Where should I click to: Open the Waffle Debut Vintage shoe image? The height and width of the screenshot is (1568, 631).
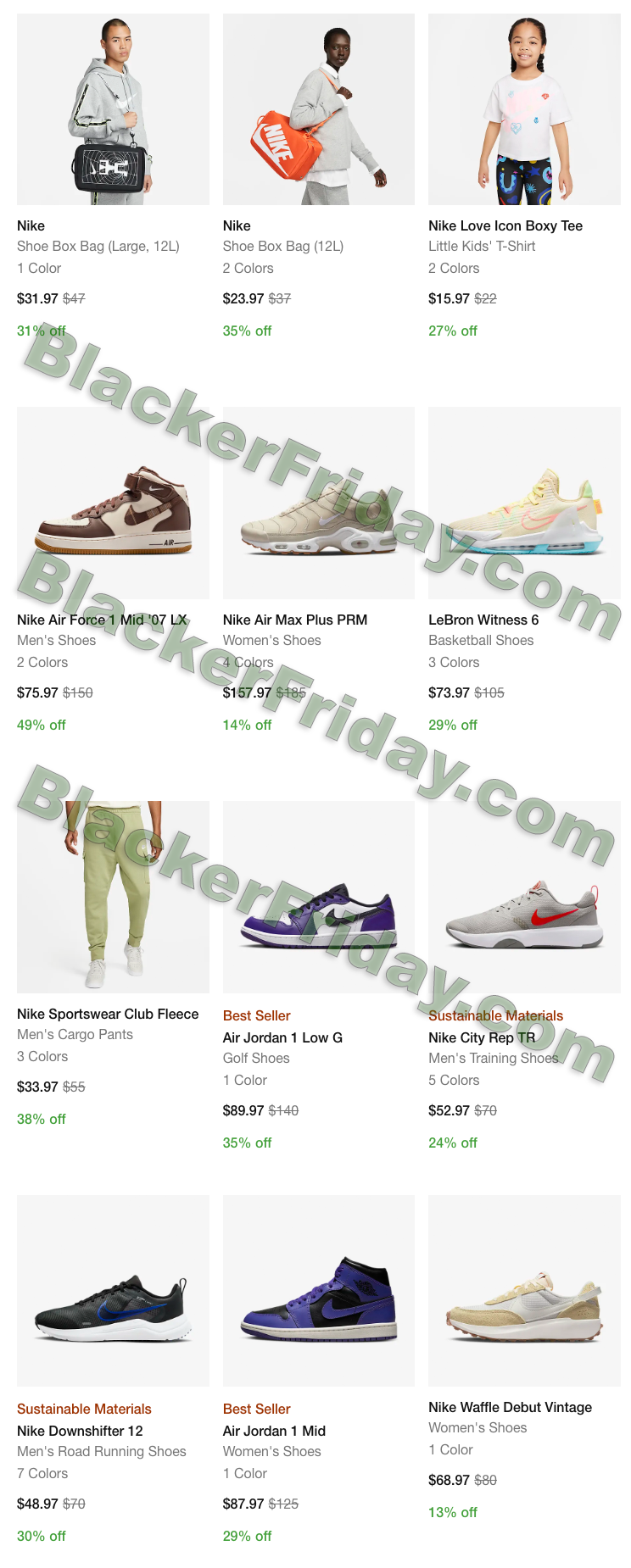tap(524, 1291)
